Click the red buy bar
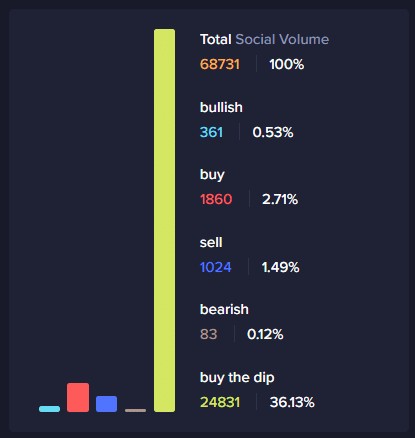 [x=78, y=397]
